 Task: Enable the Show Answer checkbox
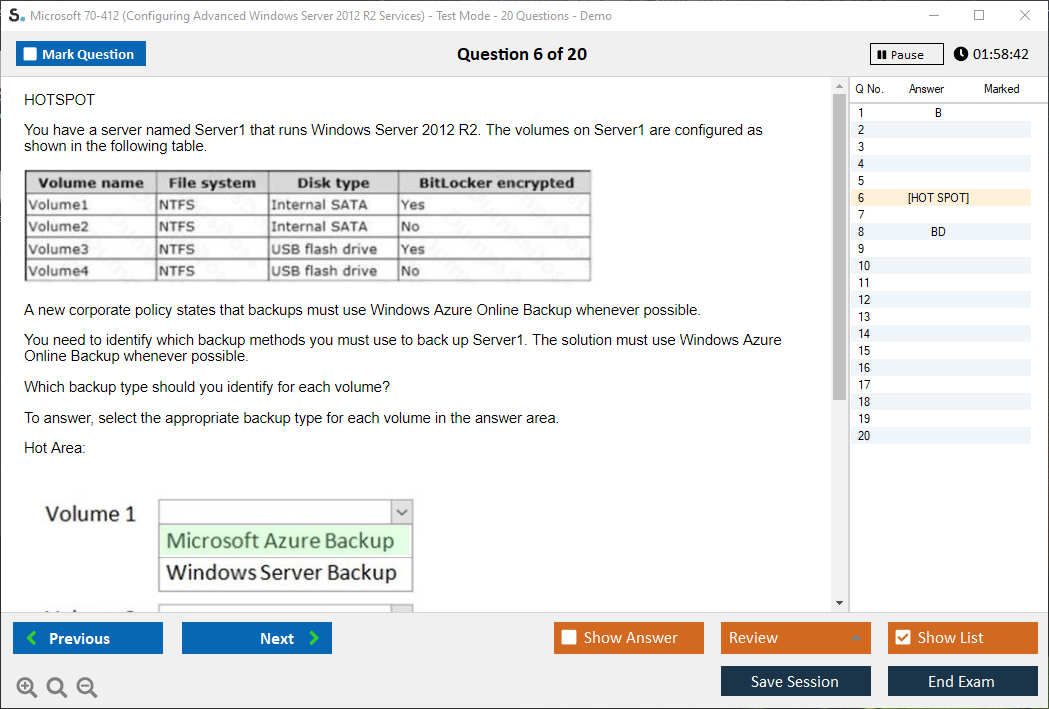(x=569, y=638)
